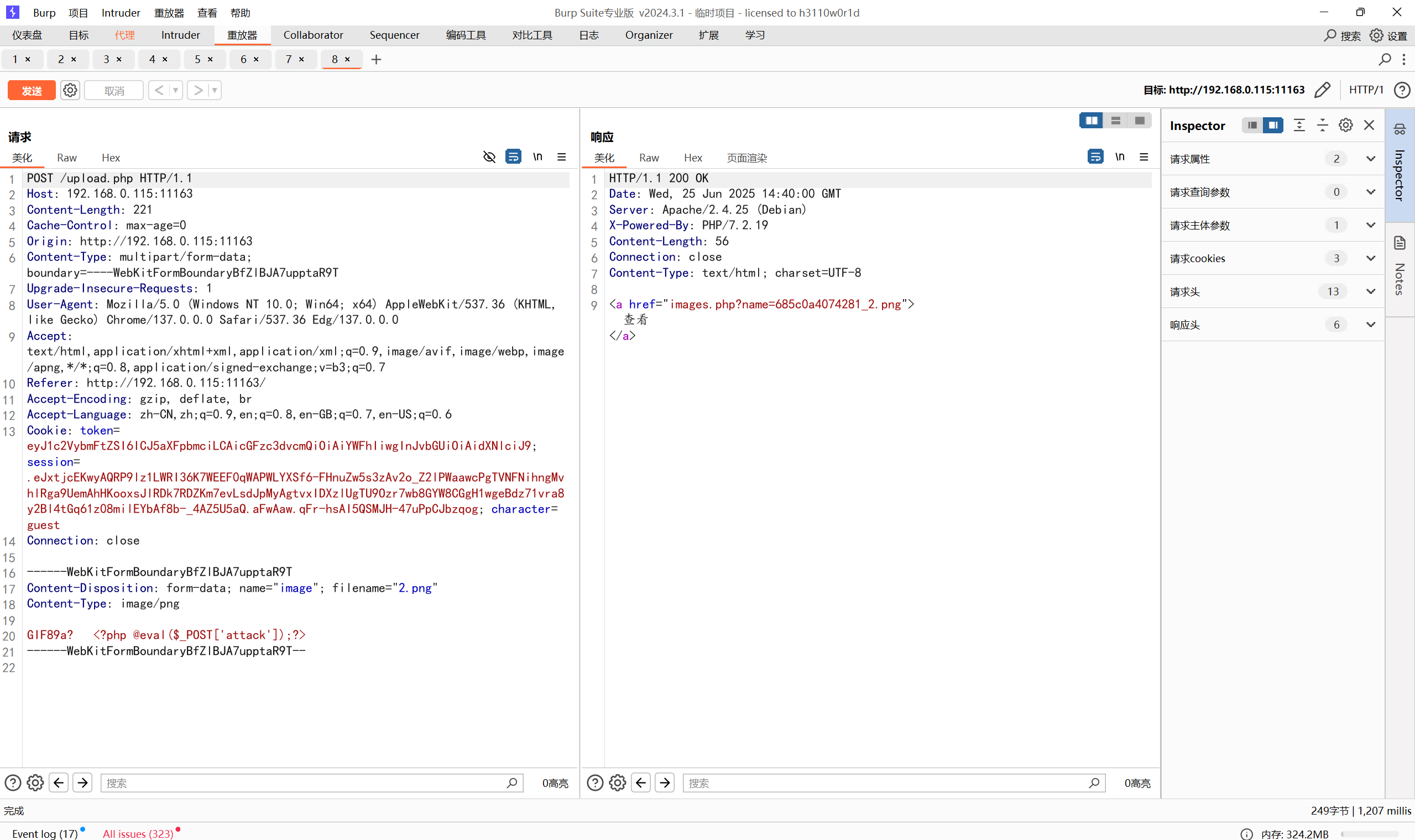1415x840 pixels.
Task: Open 帮助 help menu
Action: [240, 13]
